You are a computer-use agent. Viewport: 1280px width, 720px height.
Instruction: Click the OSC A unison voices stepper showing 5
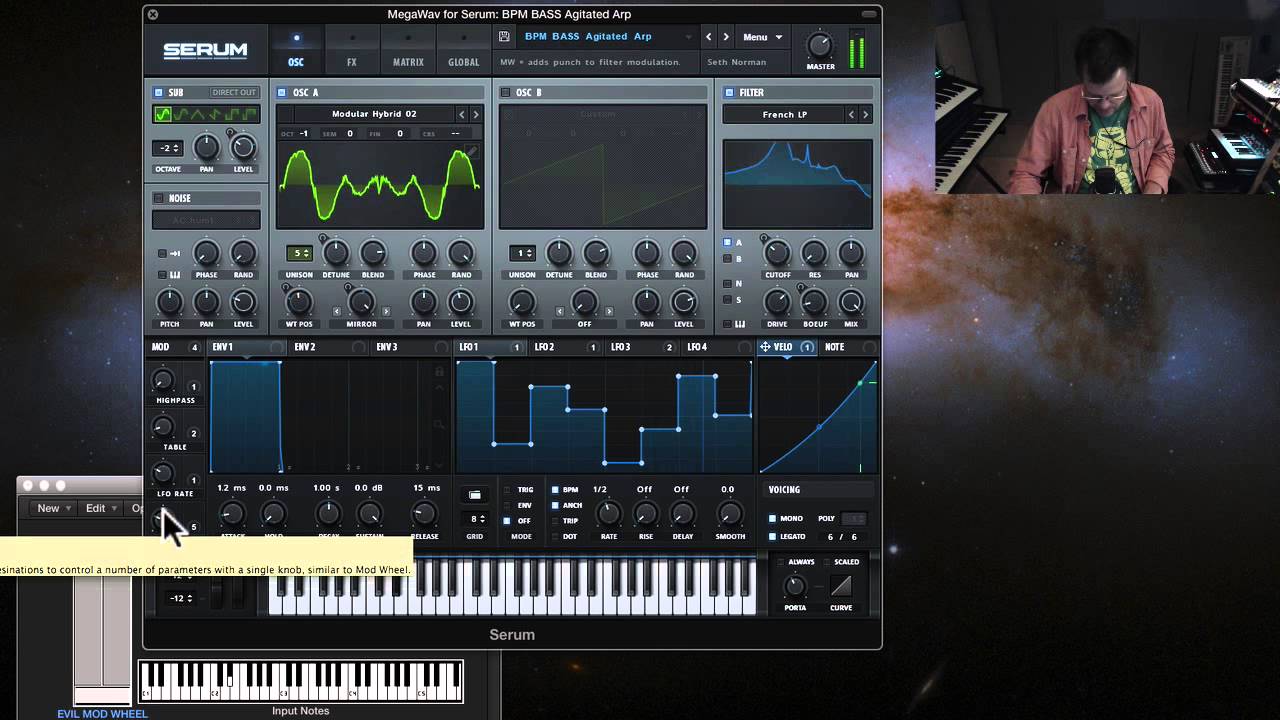coord(298,254)
